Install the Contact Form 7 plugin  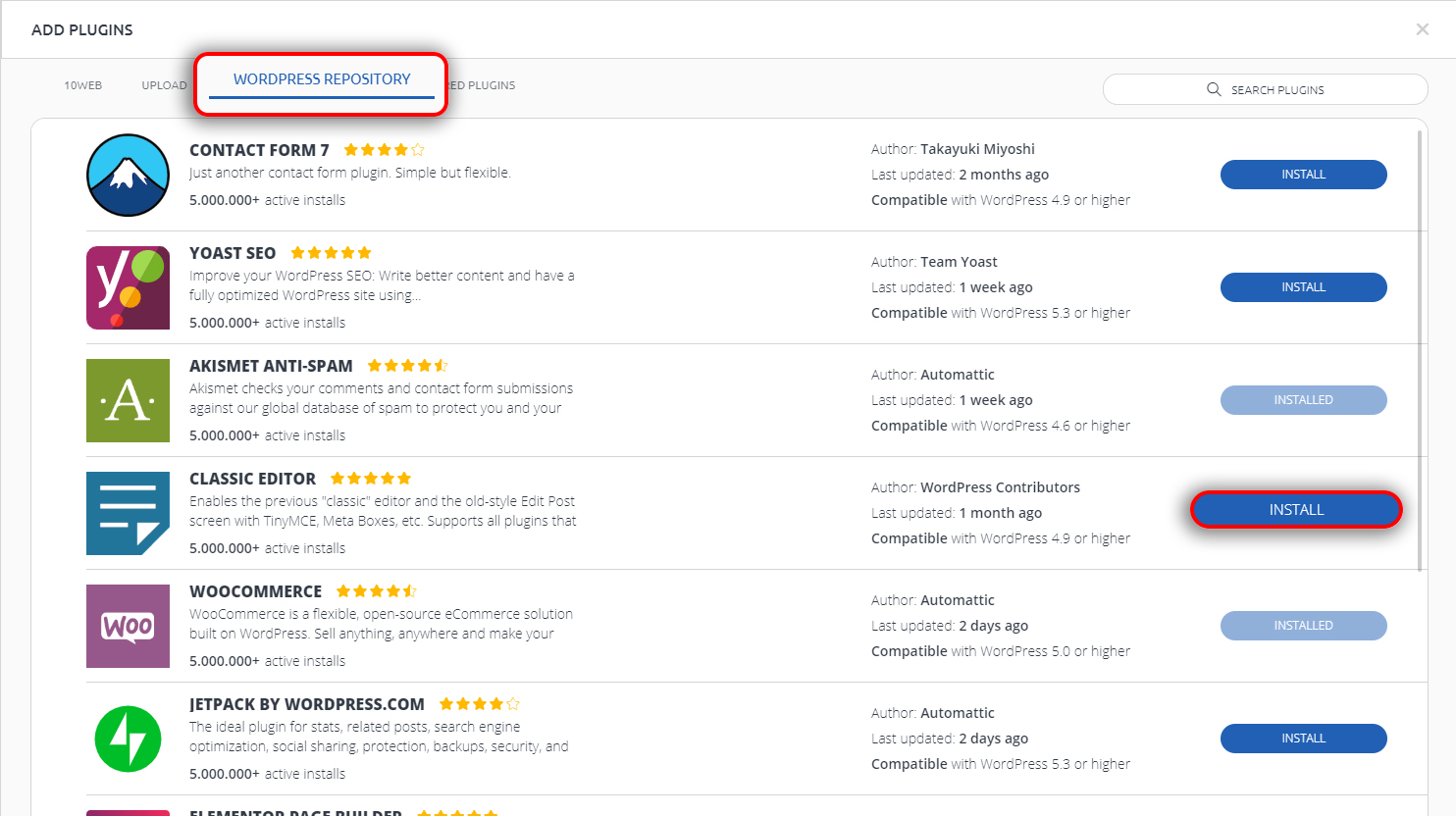pyautogui.click(x=1303, y=175)
